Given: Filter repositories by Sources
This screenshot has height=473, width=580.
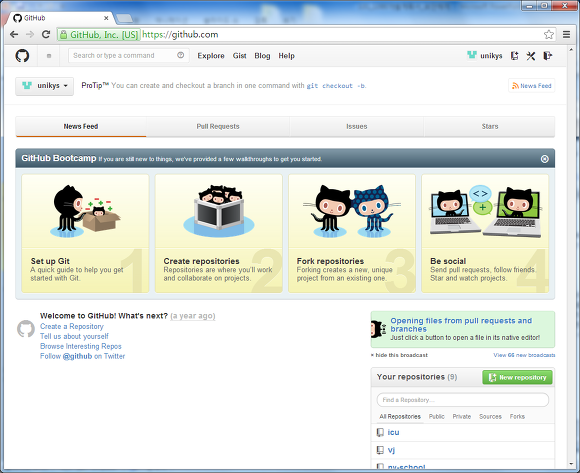Looking at the screenshot, I should tap(490, 416).
